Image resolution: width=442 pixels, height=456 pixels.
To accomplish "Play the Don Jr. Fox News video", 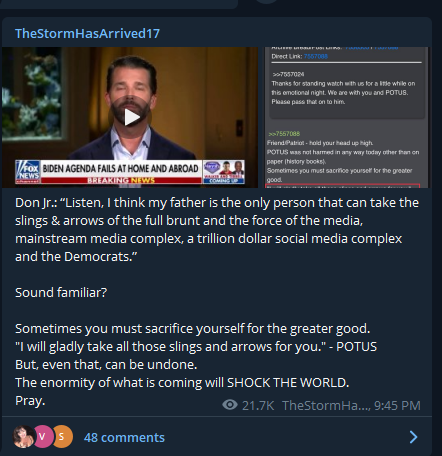I will pos(131,117).
